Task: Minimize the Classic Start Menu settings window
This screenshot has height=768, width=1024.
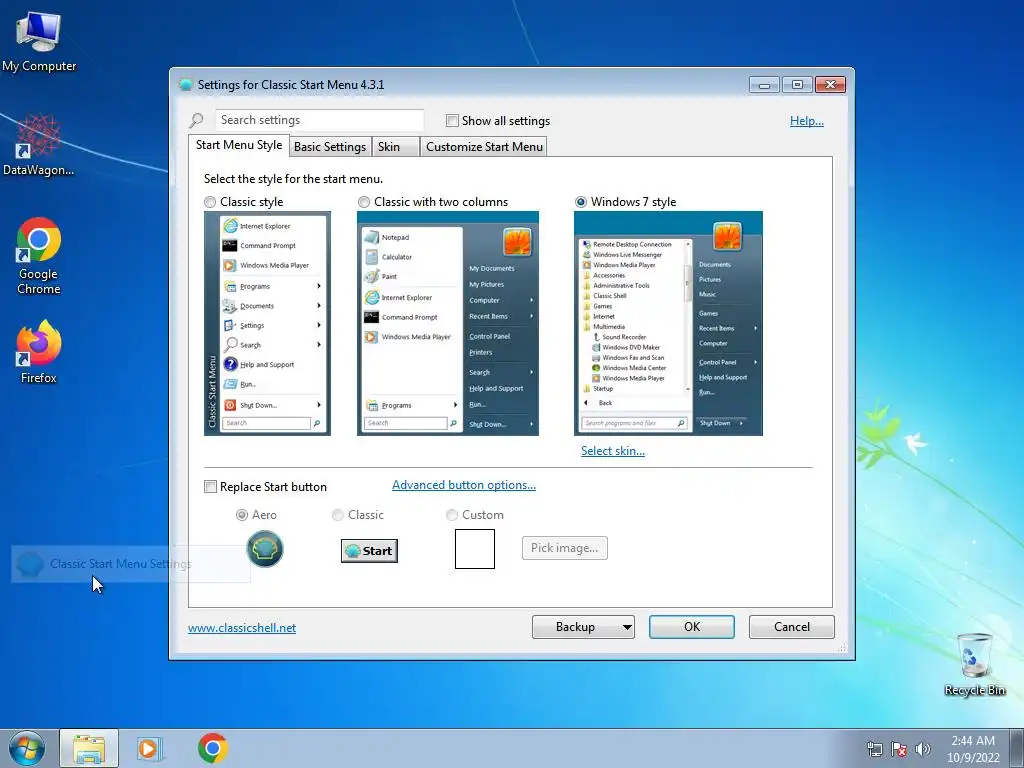Action: pyautogui.click(x=764, y=85)
